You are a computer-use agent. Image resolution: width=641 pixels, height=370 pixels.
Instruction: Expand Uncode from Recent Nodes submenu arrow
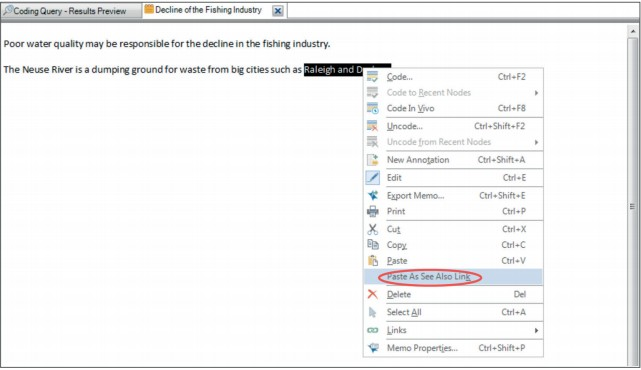tap(536, 142)
